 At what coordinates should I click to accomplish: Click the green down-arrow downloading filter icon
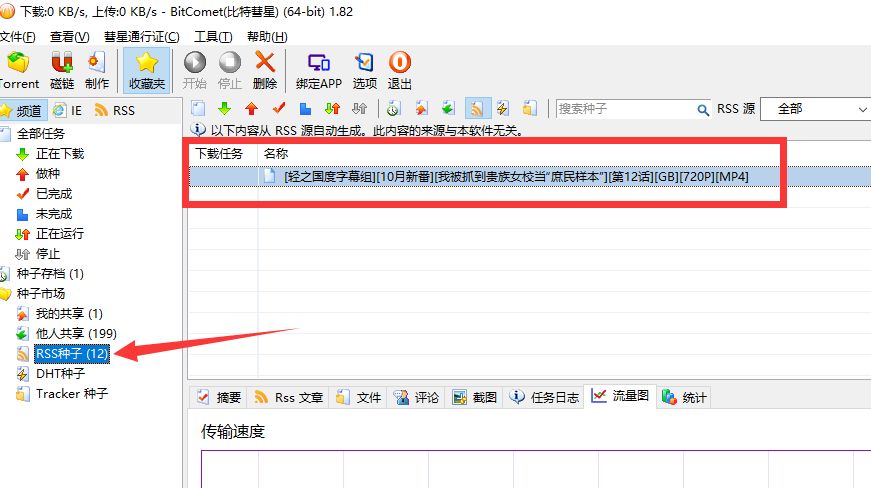coord(224,108)
